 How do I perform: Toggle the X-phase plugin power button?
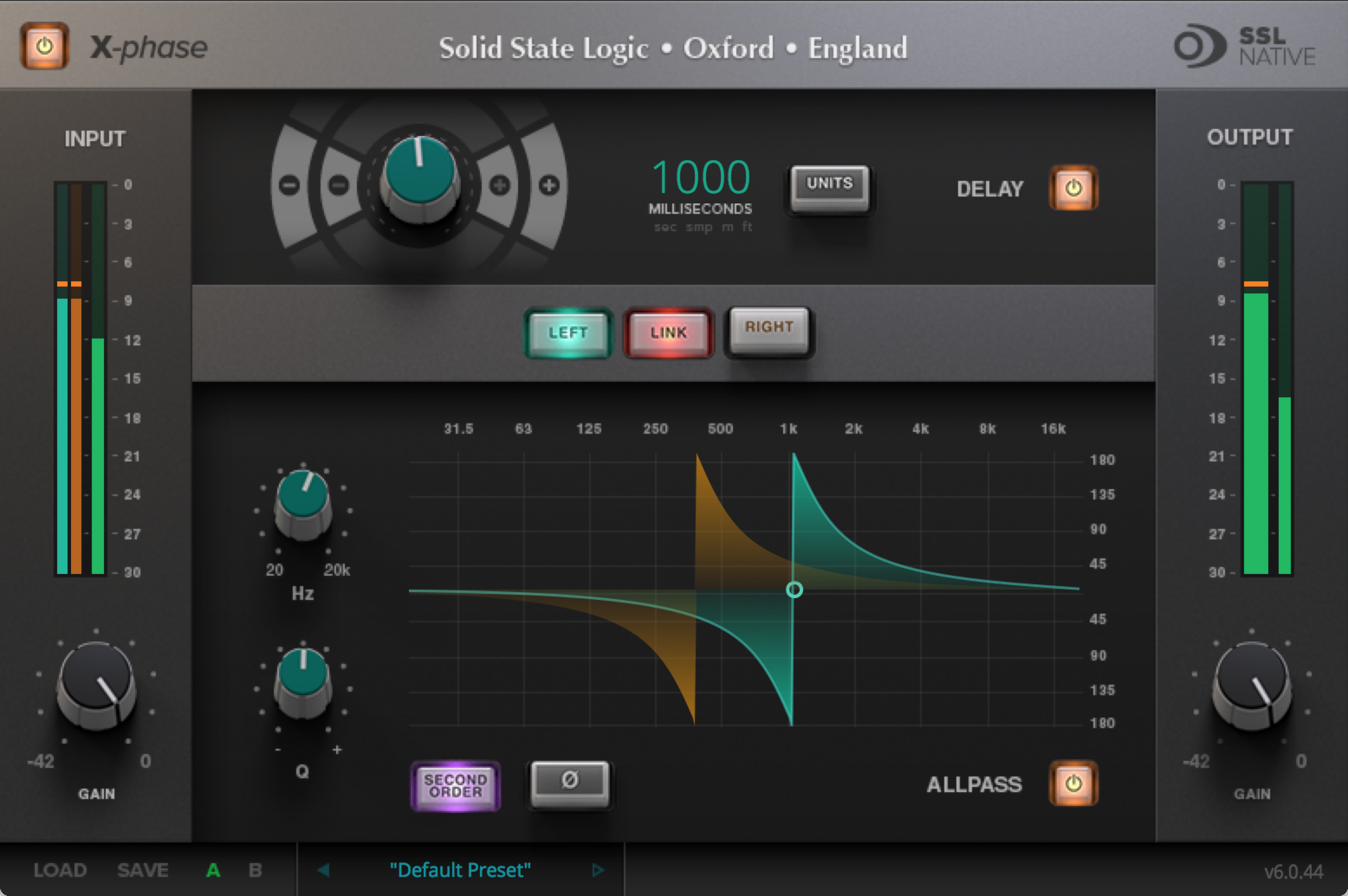(44, 46)
